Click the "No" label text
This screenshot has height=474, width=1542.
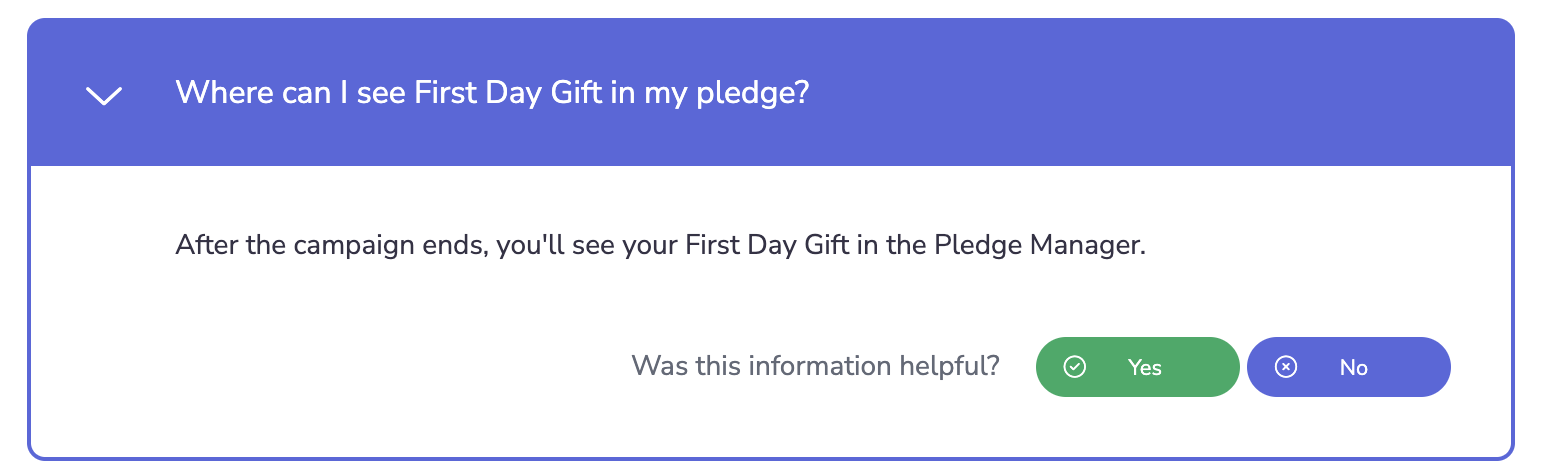[x=1353, y=367]
